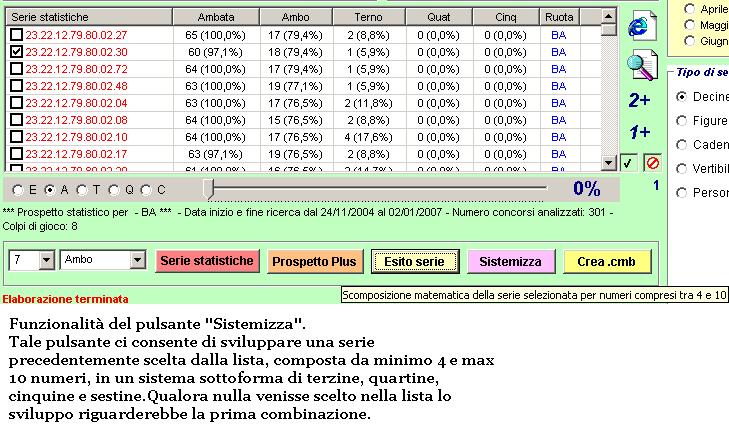The height and width of the screenshot is (426, 729).
Task: Select the T radio option
Action: [x=82, y=190]
